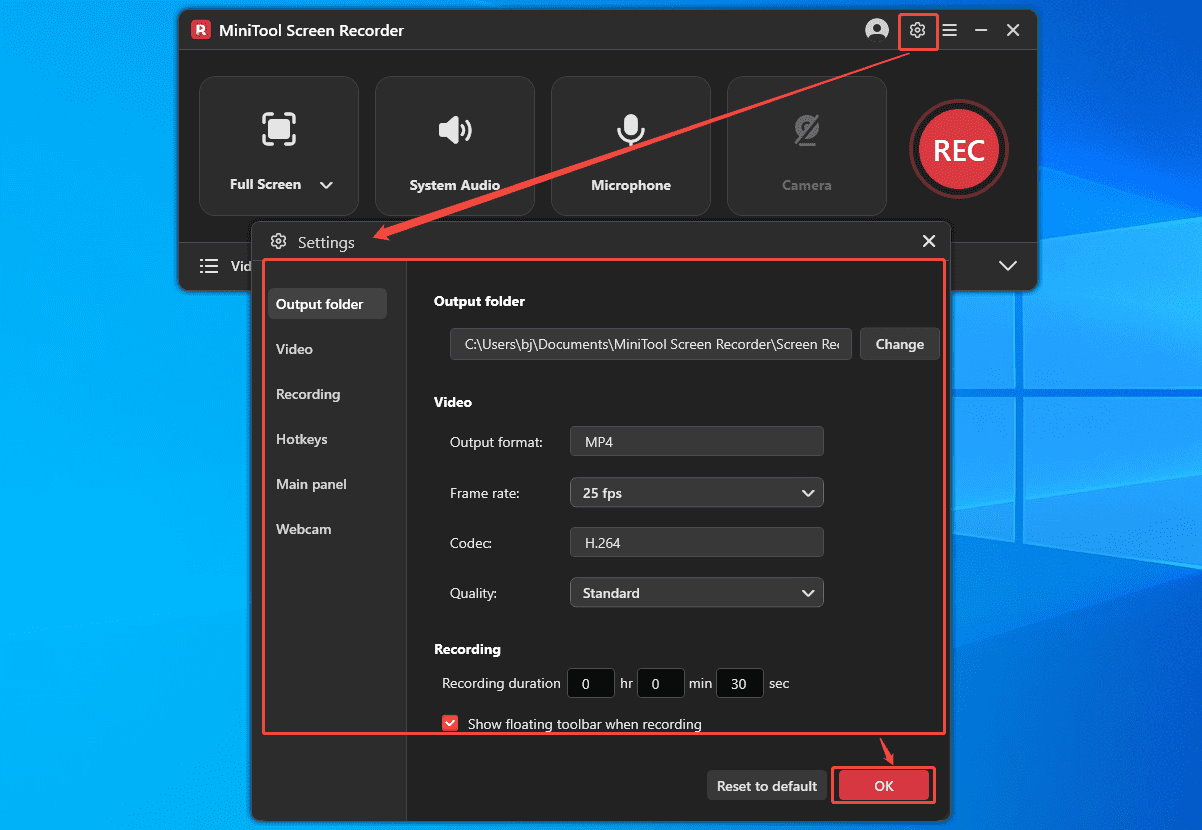
Task: Click Reset to default button
Action: 767,786
